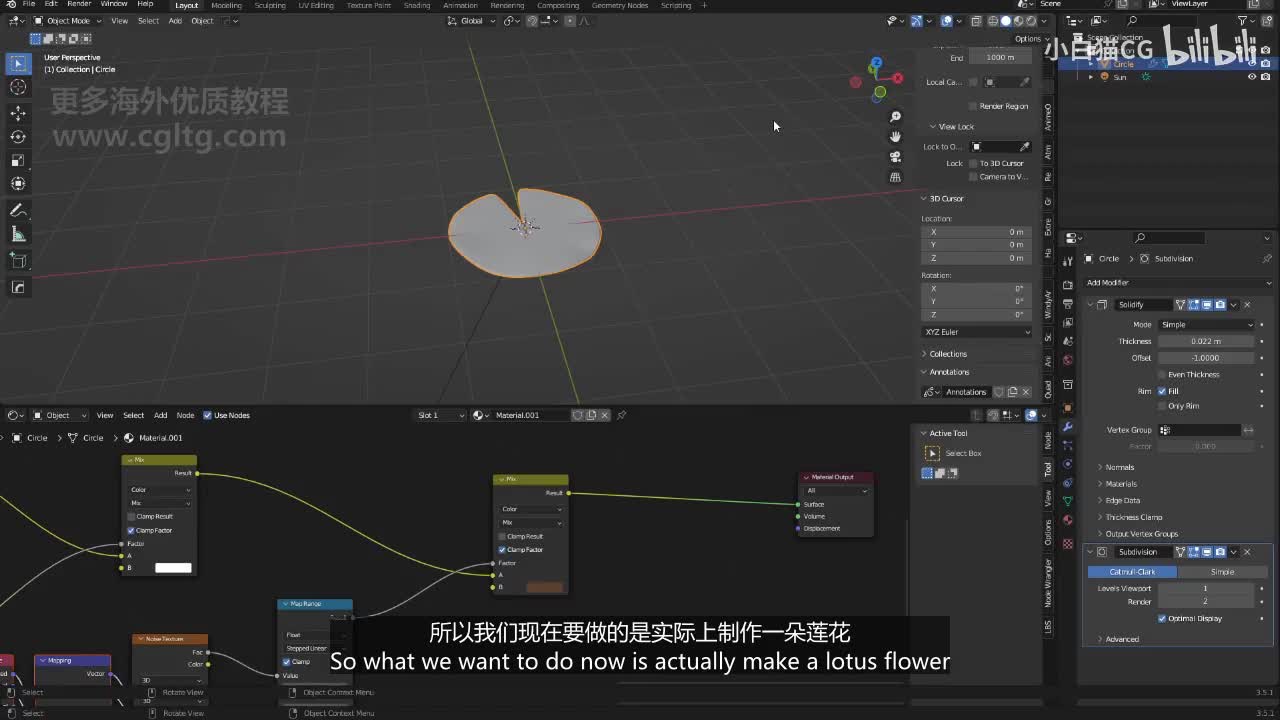Open the Object Mode dropdown
This screenshot has width=1280, height=720.
68,20
